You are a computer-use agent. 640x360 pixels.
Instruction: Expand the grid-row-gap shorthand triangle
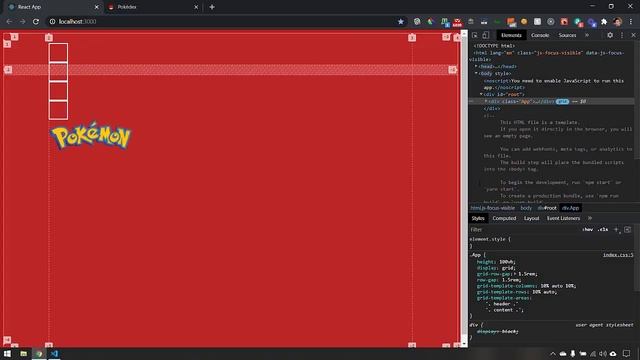tap(516, 274)
